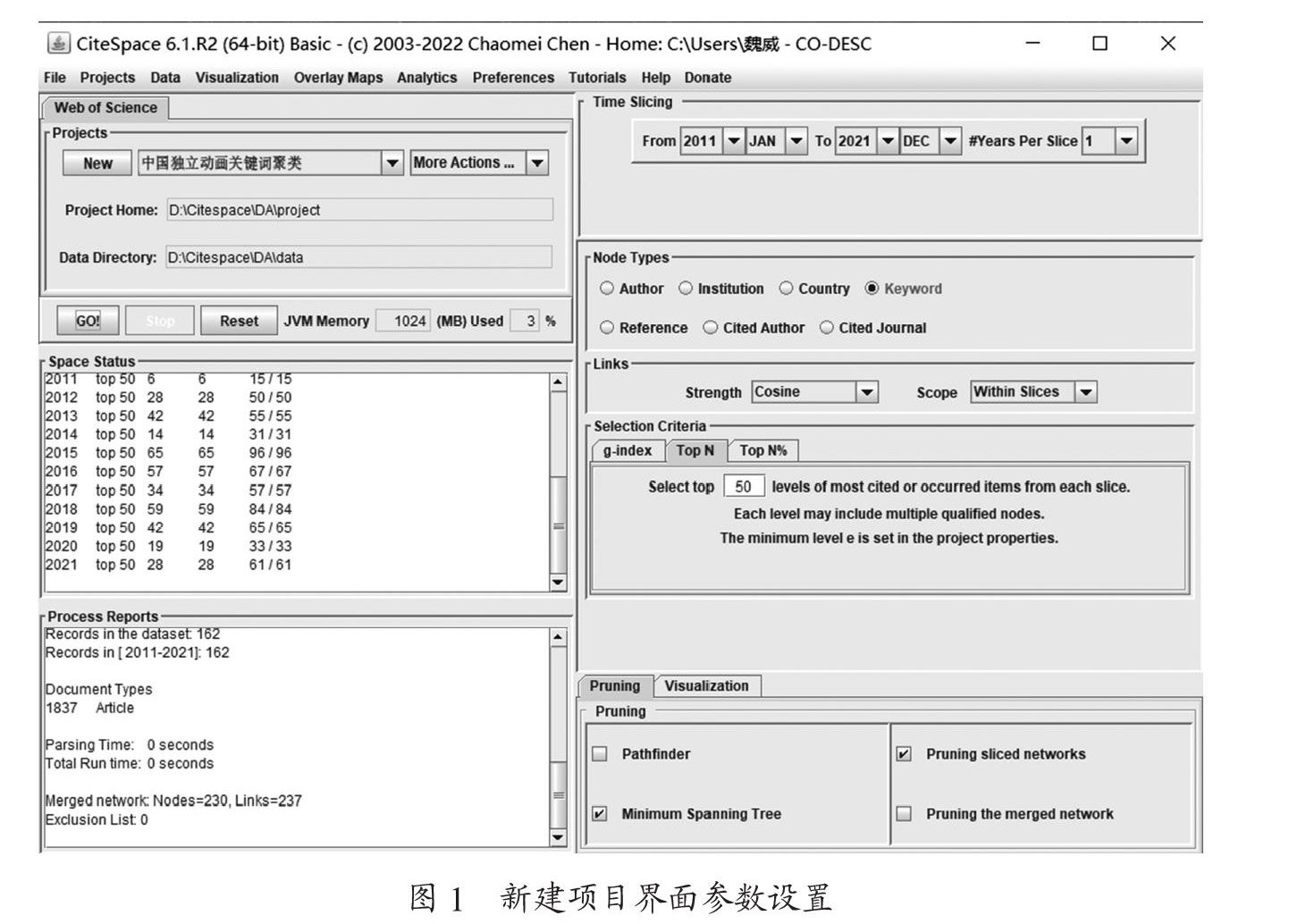The height and width of the screenshot is (924, 1306).
Task: Toggle Pruning the merged network checkbox
Action: coord(904,814)
